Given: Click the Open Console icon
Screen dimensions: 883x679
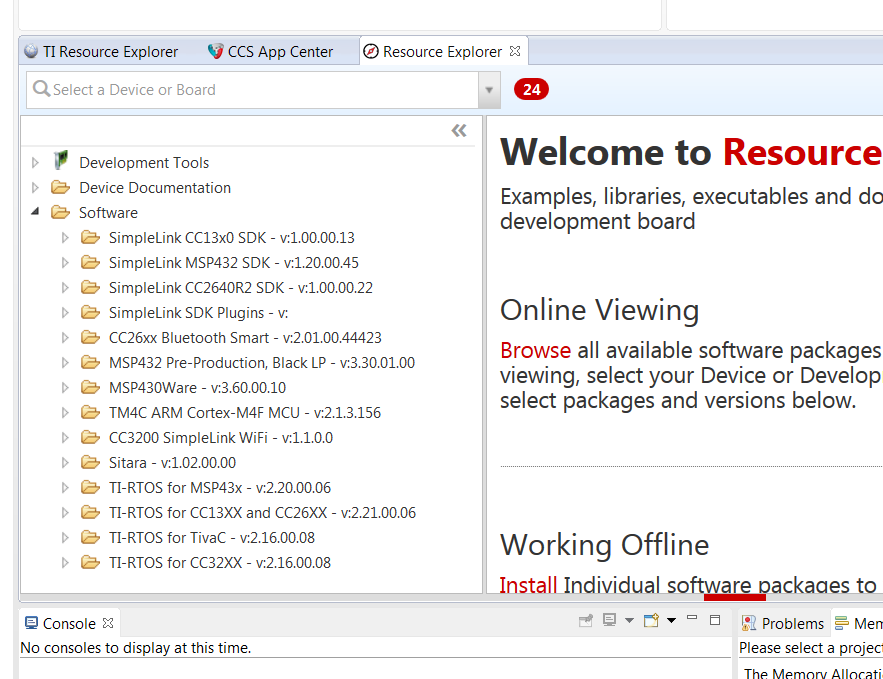Looking at the screenshot, I should (x=652, y=620).
